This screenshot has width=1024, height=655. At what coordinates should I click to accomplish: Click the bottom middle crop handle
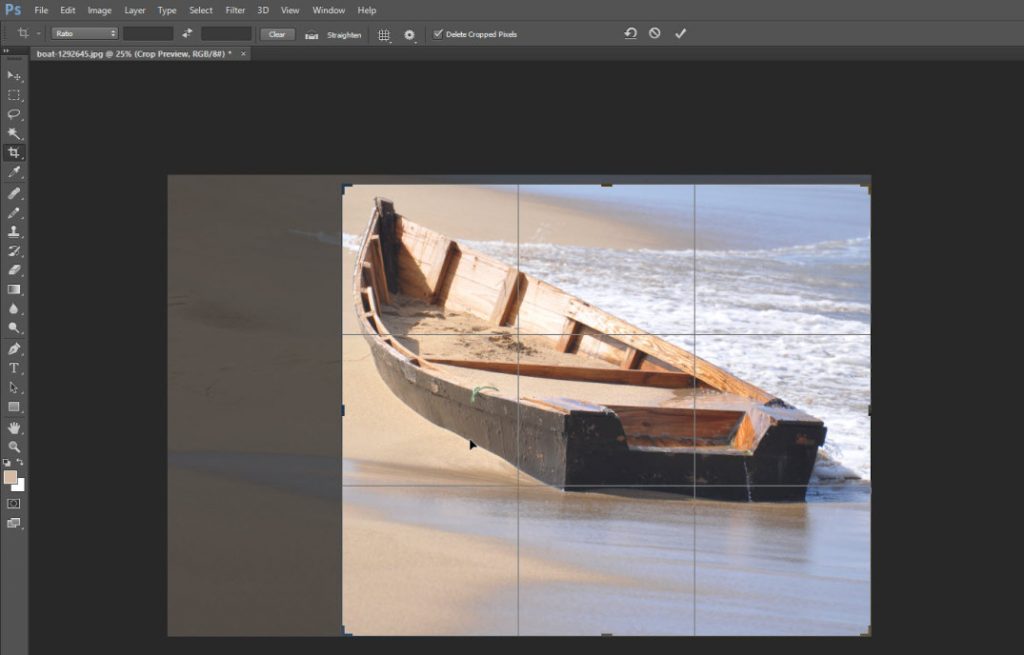(x=607, y=635)
